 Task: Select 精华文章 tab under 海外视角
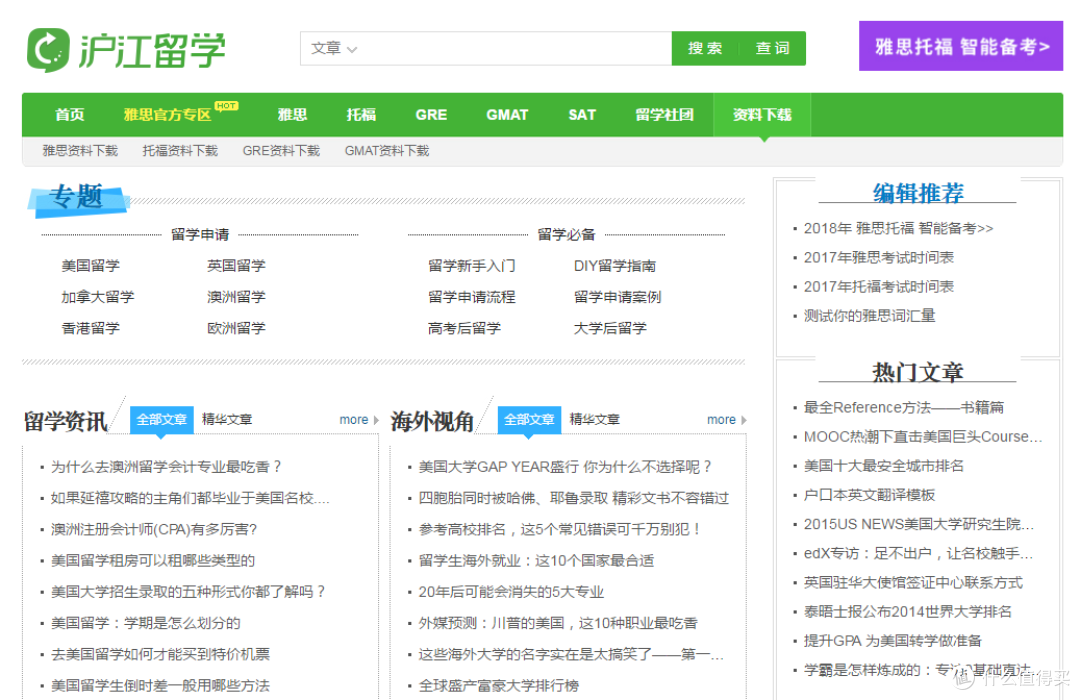595,420
